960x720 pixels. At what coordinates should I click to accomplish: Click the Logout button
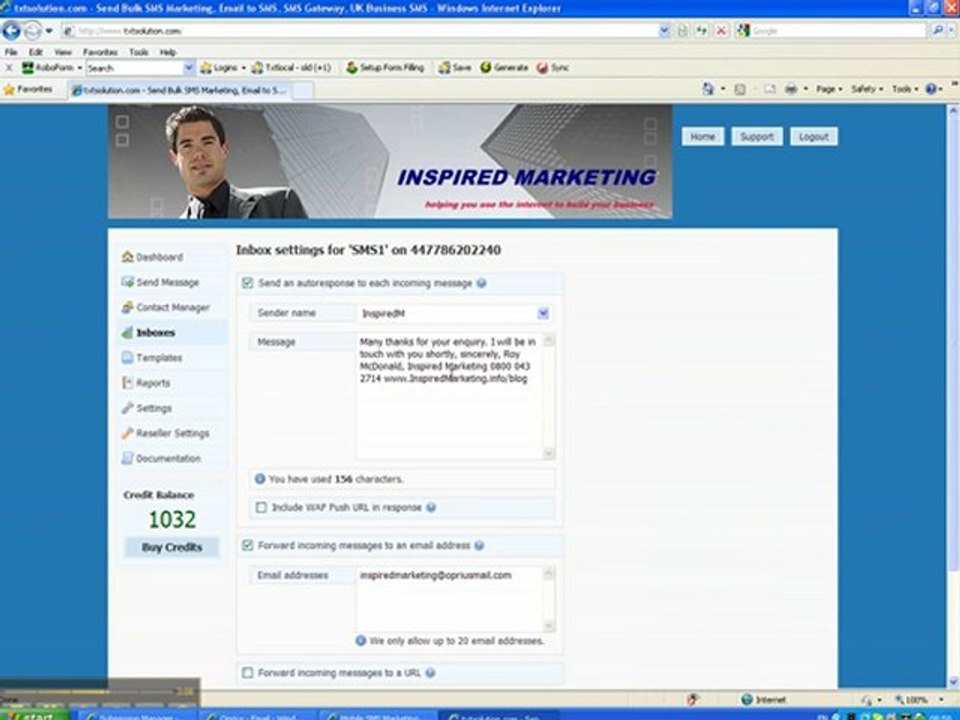tap(814, 137)
